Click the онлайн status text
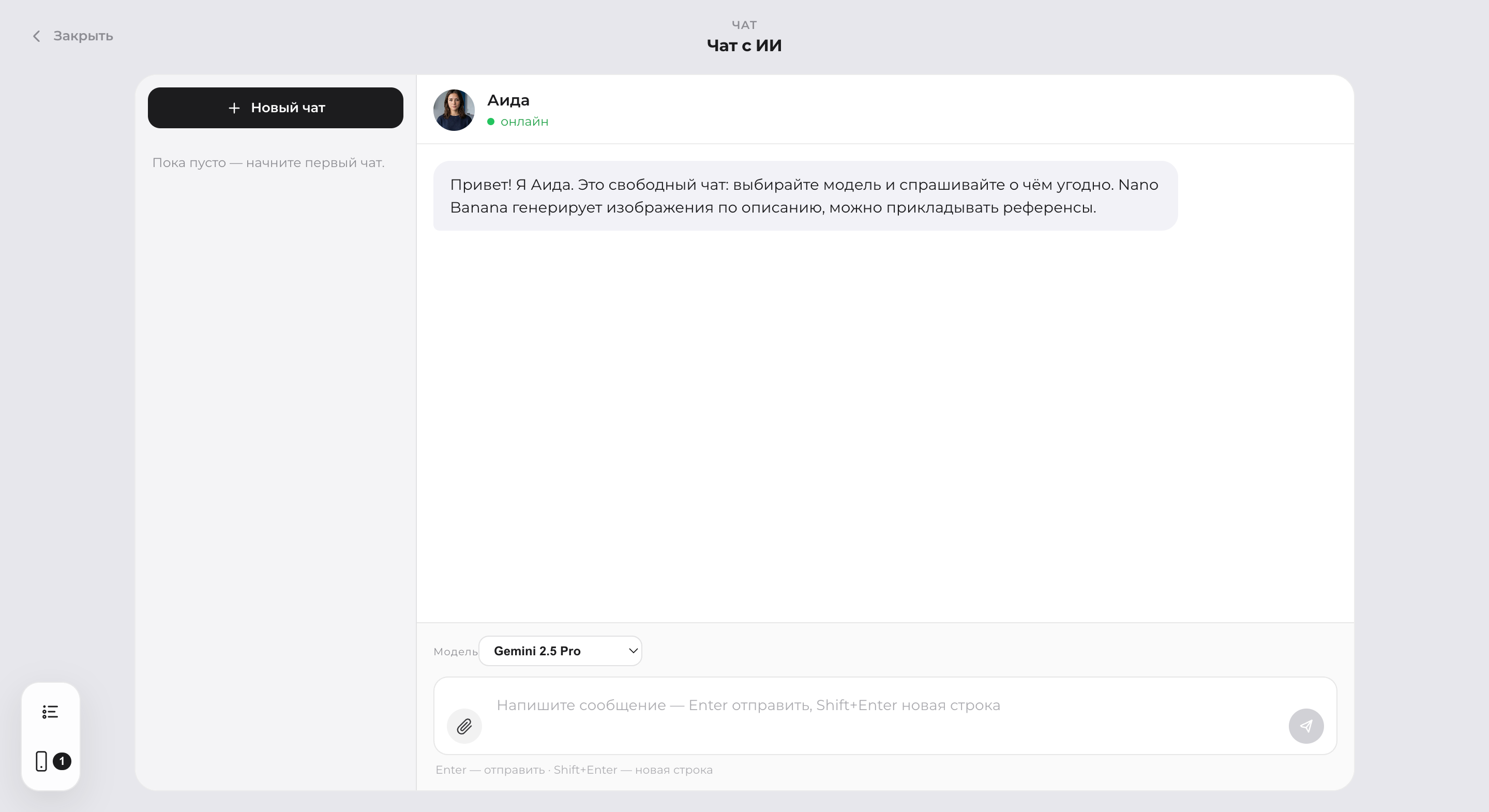This screenshot has width=1489, height=812. click(524, 122)
